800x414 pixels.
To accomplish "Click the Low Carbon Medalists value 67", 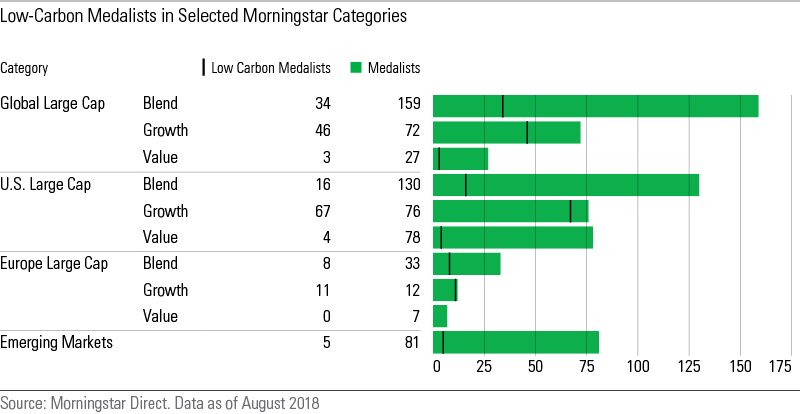I will pos(321,210).
